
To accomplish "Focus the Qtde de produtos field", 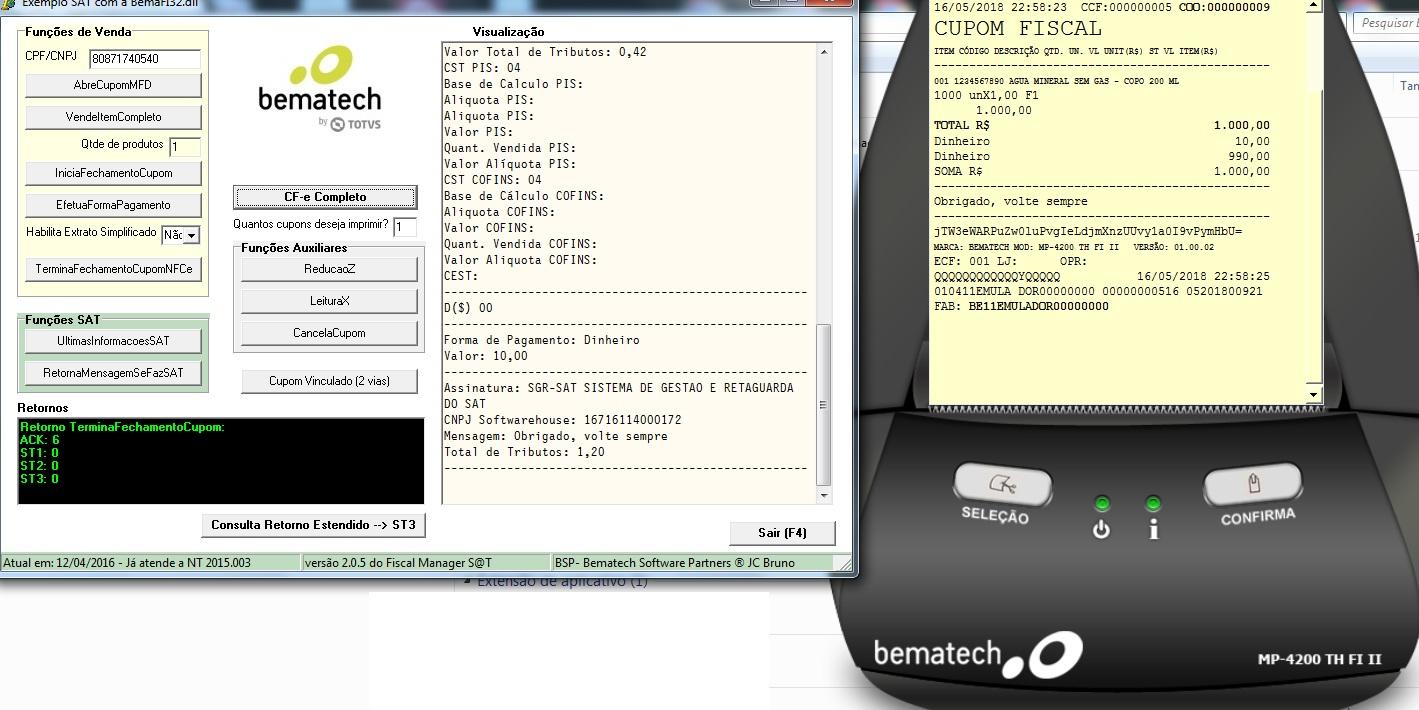I will pyautogui.click(x=185, y=147).
